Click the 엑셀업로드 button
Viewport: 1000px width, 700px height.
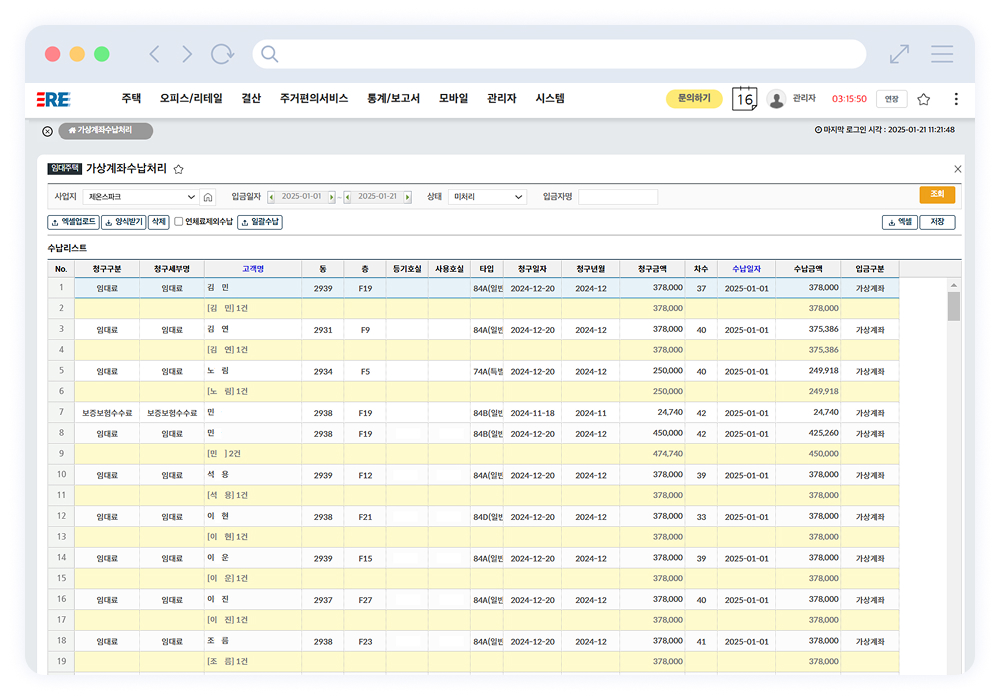tap(73, 222)
